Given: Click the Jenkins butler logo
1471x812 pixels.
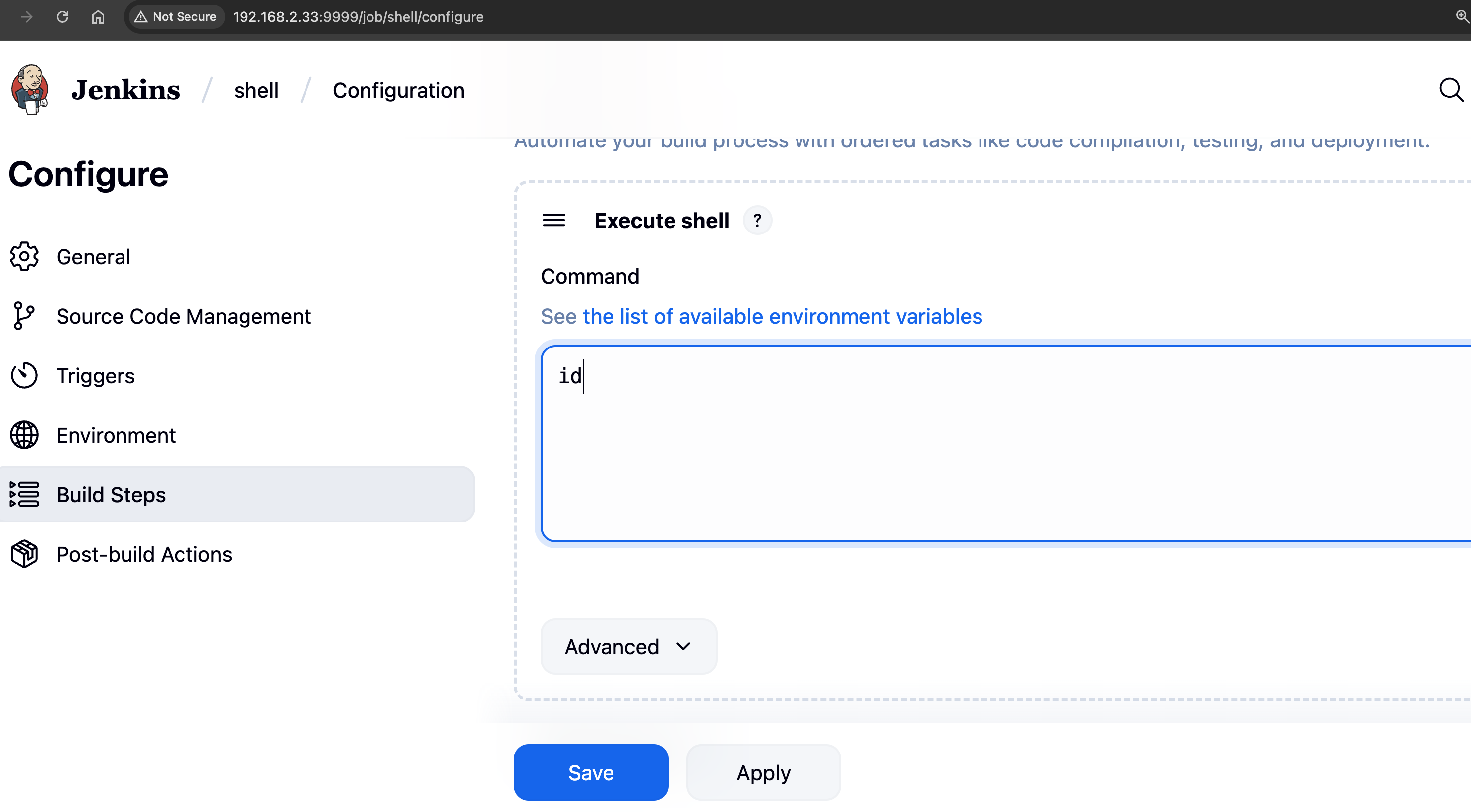Looking at the screenshot, I should pos(31,89).
